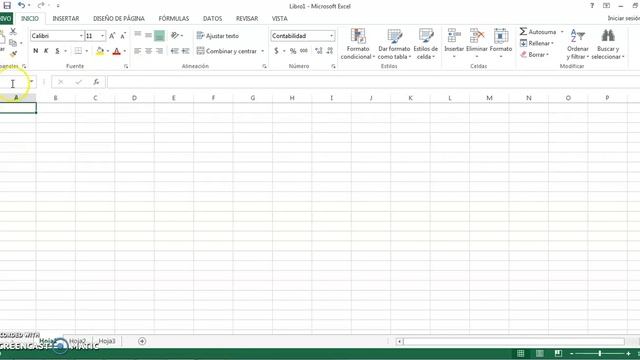Image resolution: width=640 pixels, height=360 pixels.
Task: Add new sheet with plus button
Action: tap(142, 341)
